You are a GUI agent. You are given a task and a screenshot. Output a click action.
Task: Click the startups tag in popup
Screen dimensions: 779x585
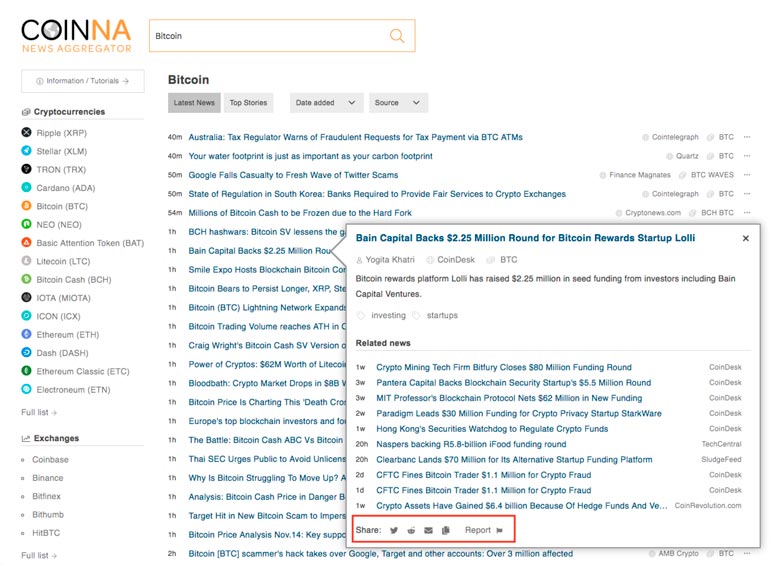442,315
